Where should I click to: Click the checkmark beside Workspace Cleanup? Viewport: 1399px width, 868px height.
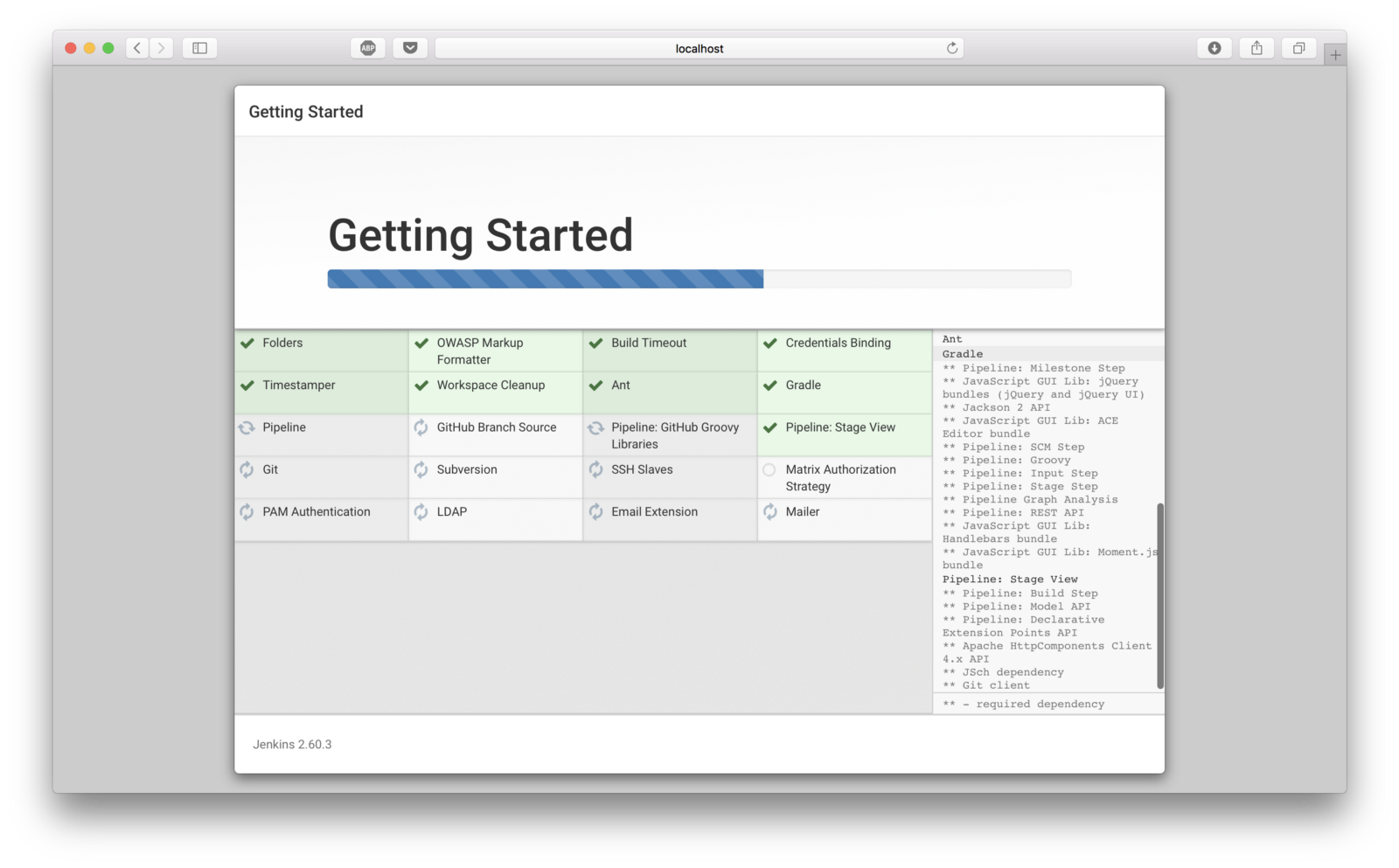pos(421,385)
